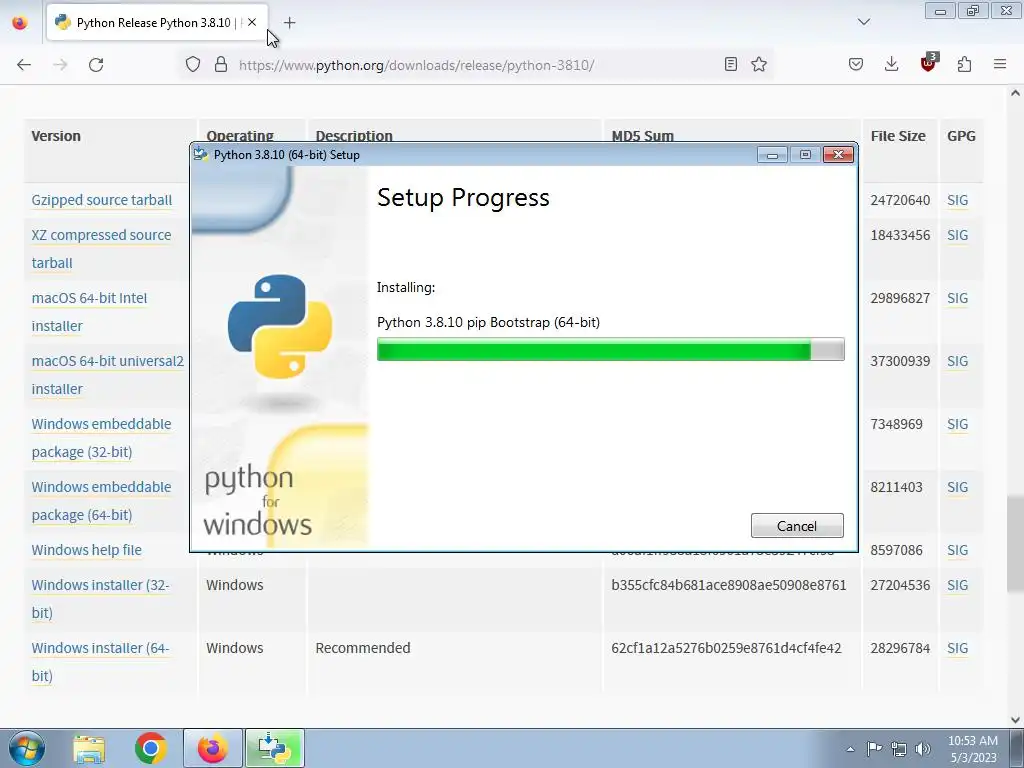Click the Firefox forward arrow
Image resolution: width=1024 pixels, height=768 pixels.
60,65
